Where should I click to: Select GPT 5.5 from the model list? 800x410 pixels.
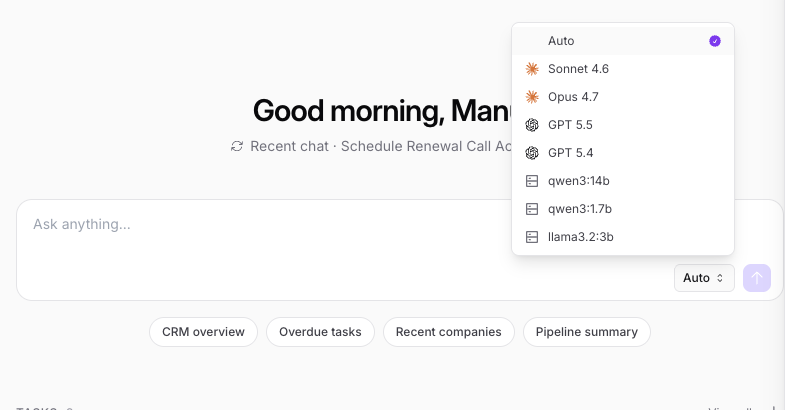(x=622, y=125)
